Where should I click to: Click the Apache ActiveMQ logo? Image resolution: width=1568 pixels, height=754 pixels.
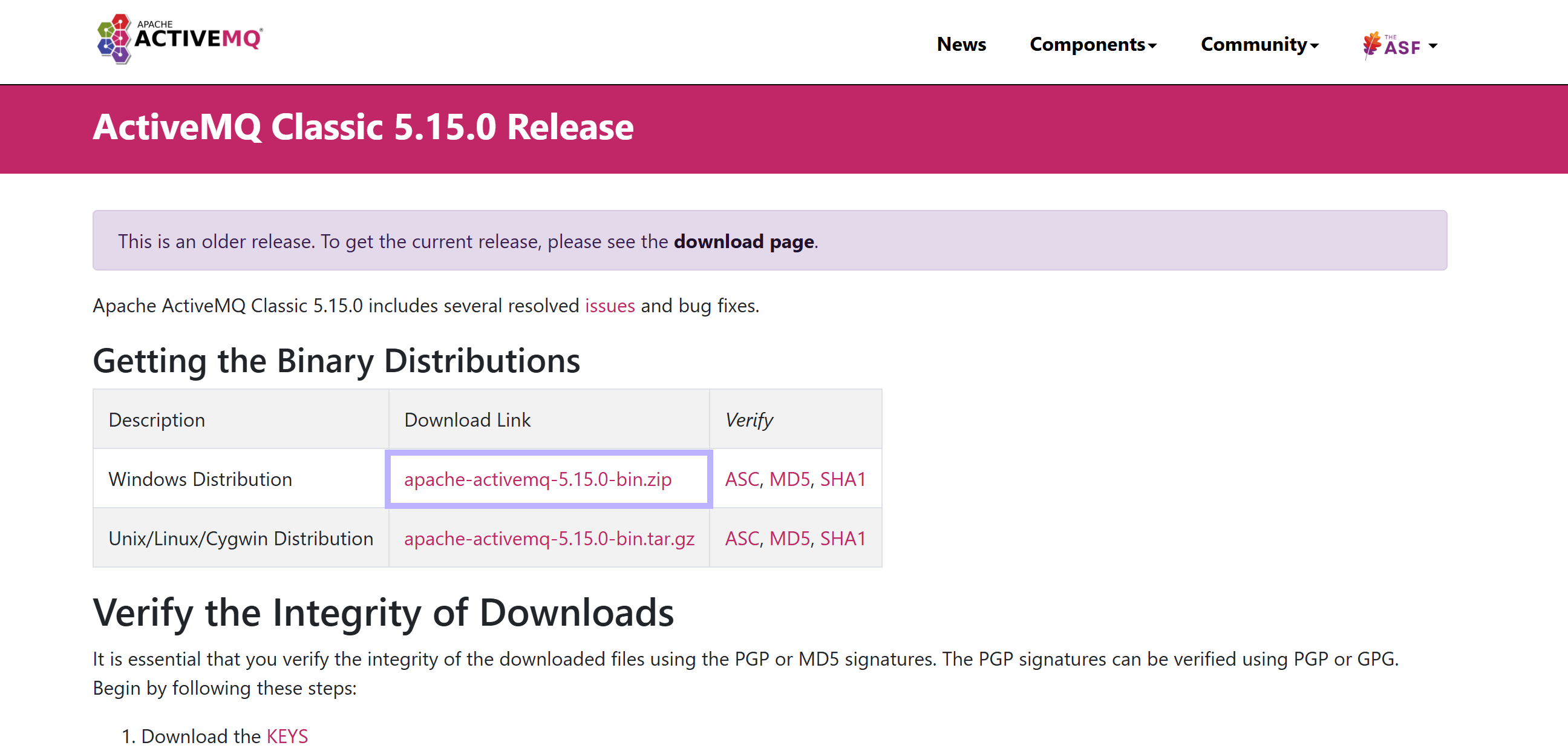click(180, 39)
